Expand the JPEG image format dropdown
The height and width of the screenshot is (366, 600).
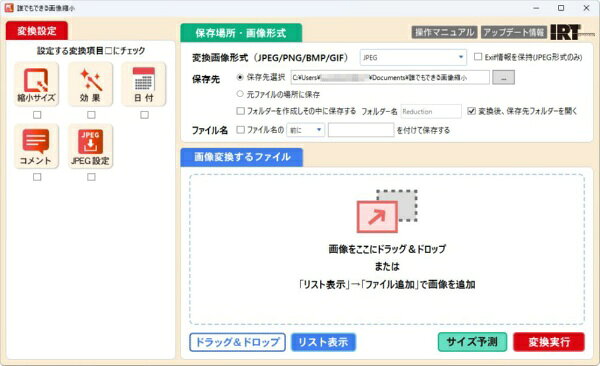pos(413,57)
